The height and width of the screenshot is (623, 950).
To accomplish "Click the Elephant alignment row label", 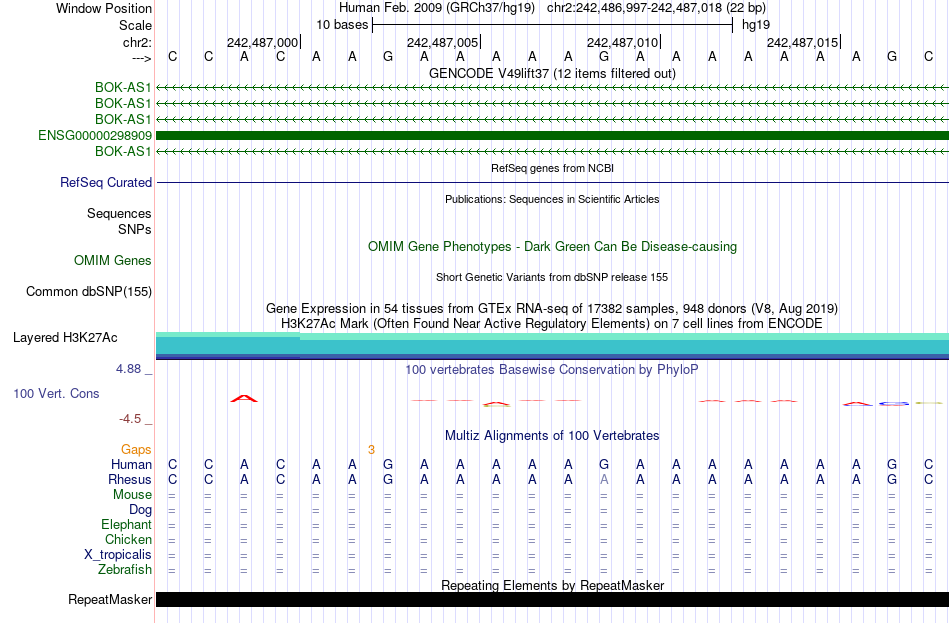I will (126, 525).
